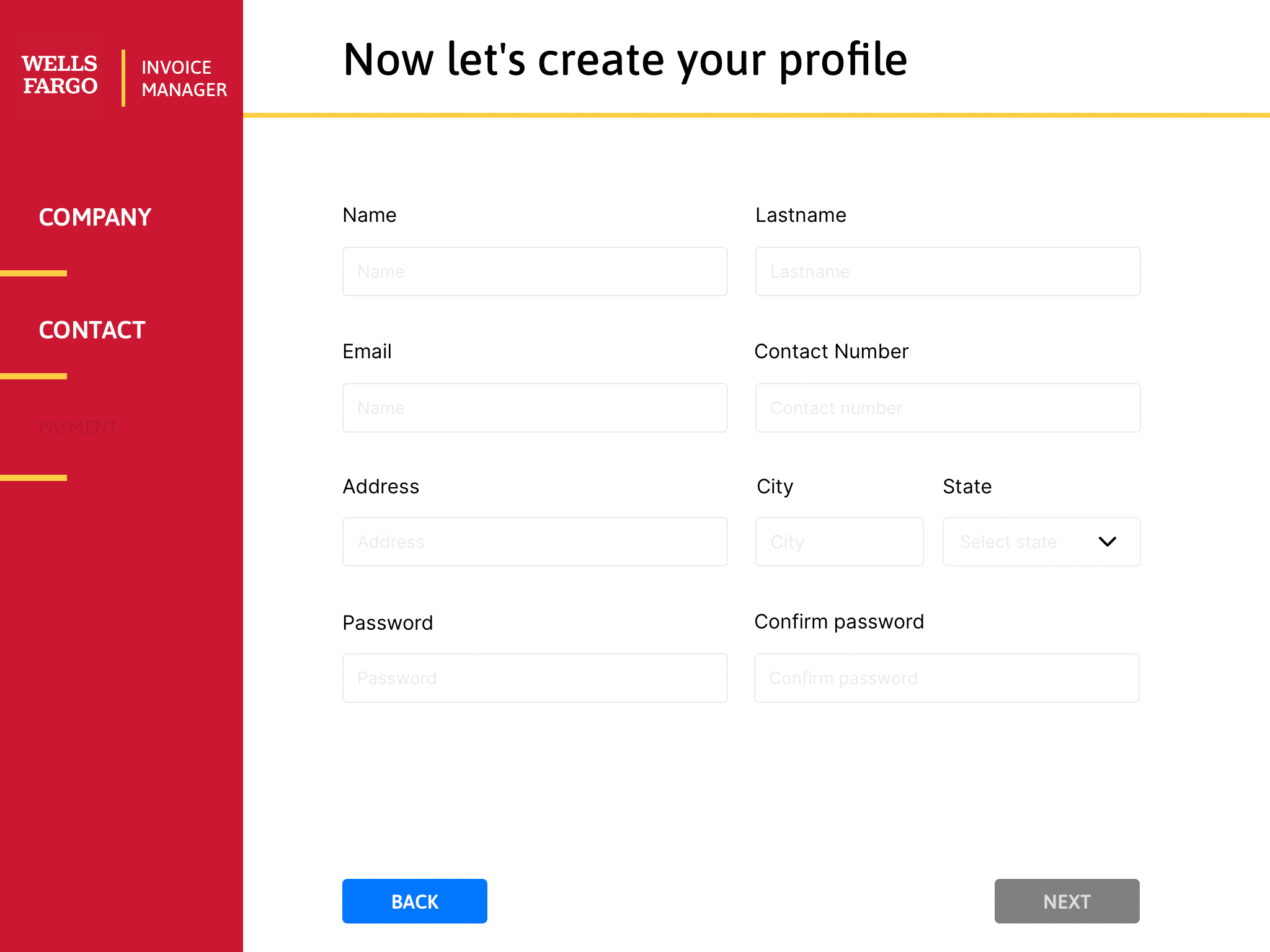Viewport: 1270px width, 952px height.
Task: Click the BACK button
Action: click(414, 901)
